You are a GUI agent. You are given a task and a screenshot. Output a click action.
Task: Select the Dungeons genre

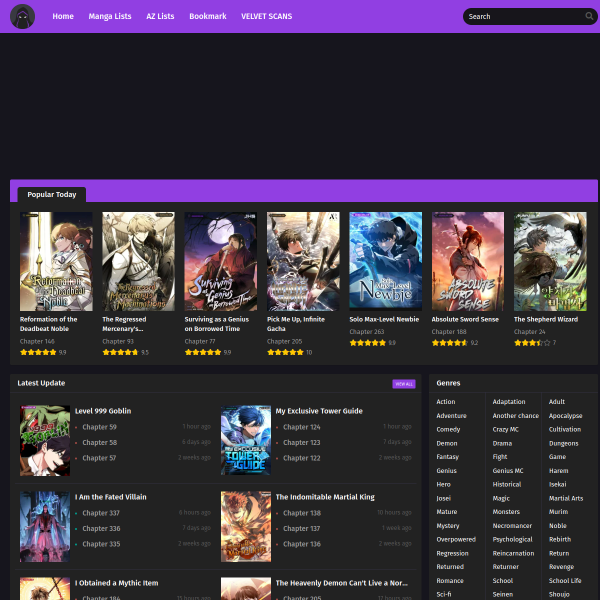click(564, 443)
